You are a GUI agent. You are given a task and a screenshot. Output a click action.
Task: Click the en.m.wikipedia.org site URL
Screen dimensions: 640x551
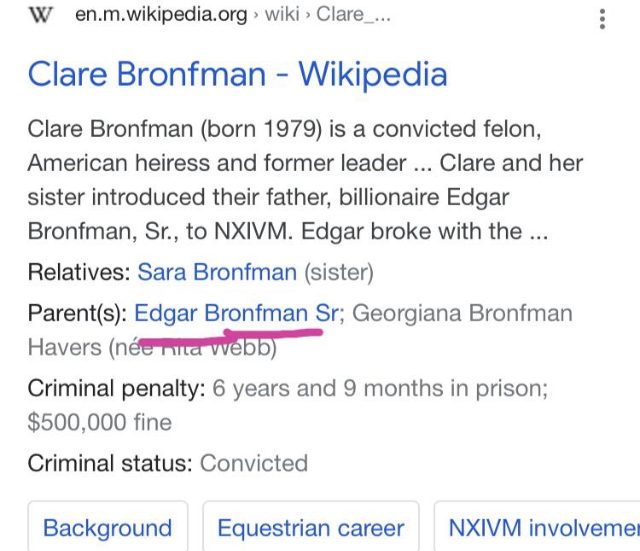point(161,15)
